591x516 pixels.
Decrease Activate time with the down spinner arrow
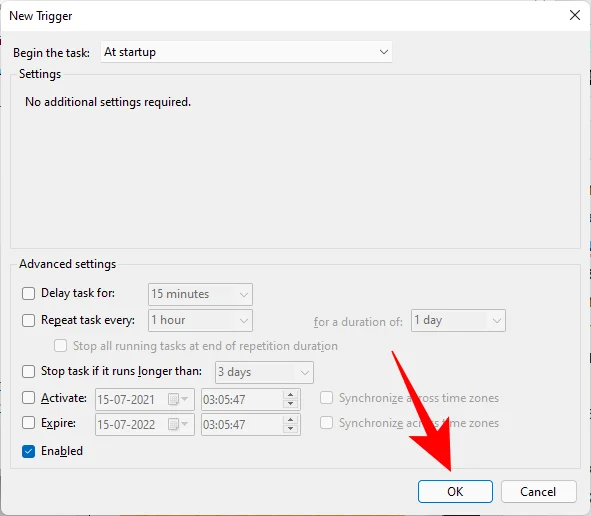pos(290,404)
